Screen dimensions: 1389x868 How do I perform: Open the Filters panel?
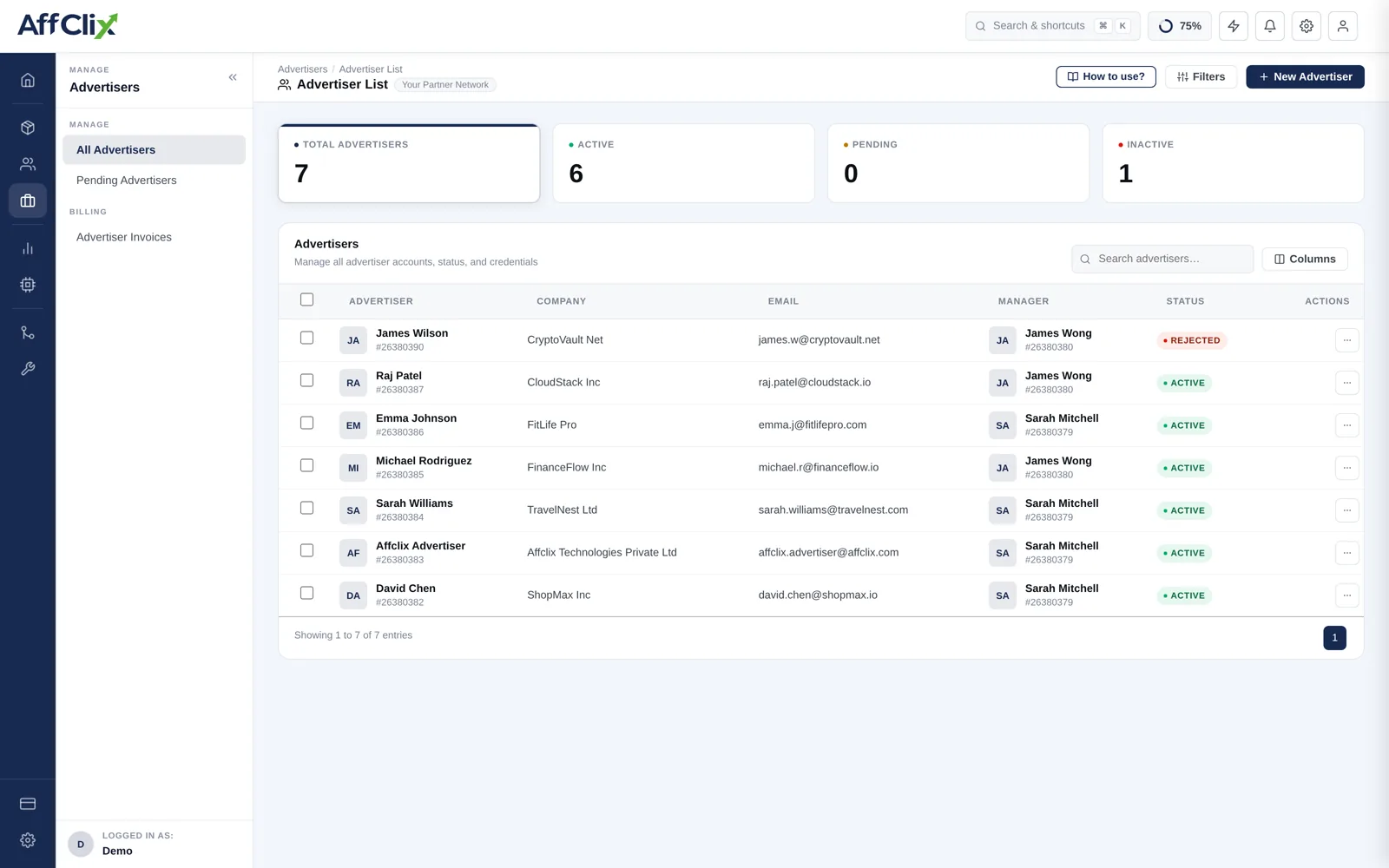coord(1201,77)
